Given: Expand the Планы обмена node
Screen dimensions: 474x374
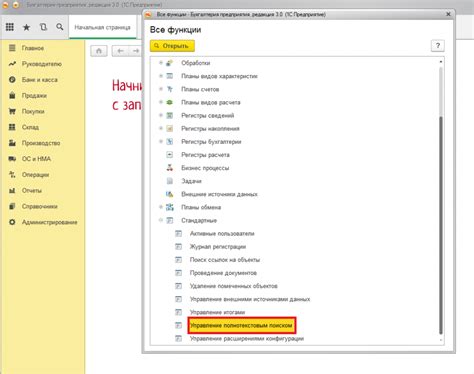Looking at the screenshot, I should coord(161,207).
